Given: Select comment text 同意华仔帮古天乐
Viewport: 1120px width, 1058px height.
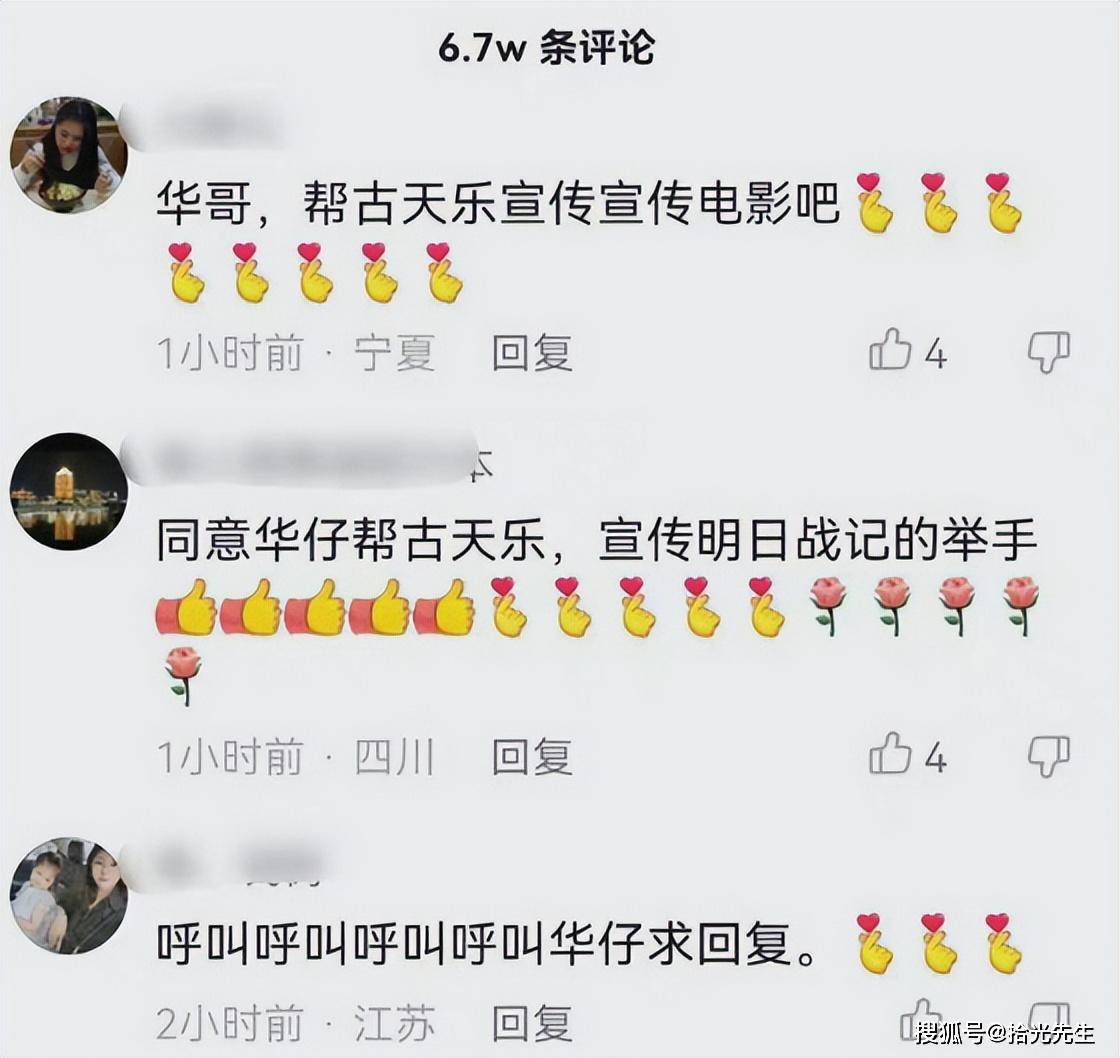Looking at the screenshot, I should point(351,540).
